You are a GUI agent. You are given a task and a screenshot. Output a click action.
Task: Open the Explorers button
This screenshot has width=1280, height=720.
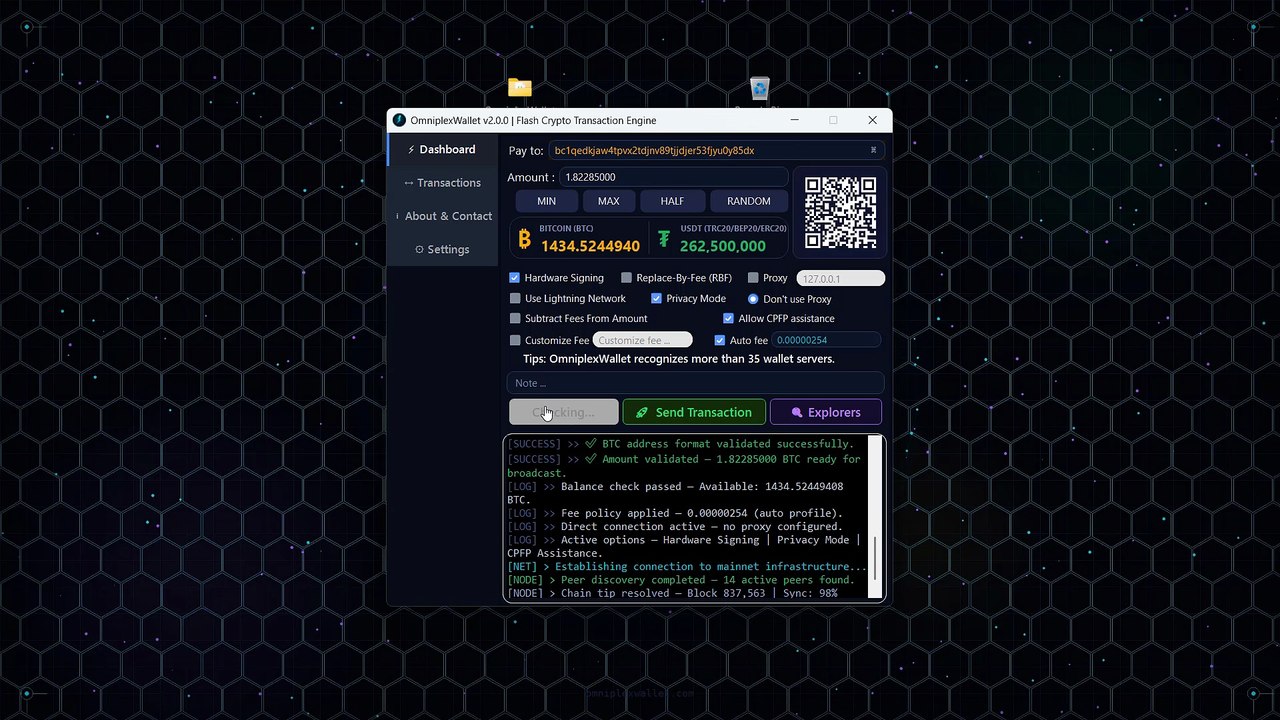point(826,412)
